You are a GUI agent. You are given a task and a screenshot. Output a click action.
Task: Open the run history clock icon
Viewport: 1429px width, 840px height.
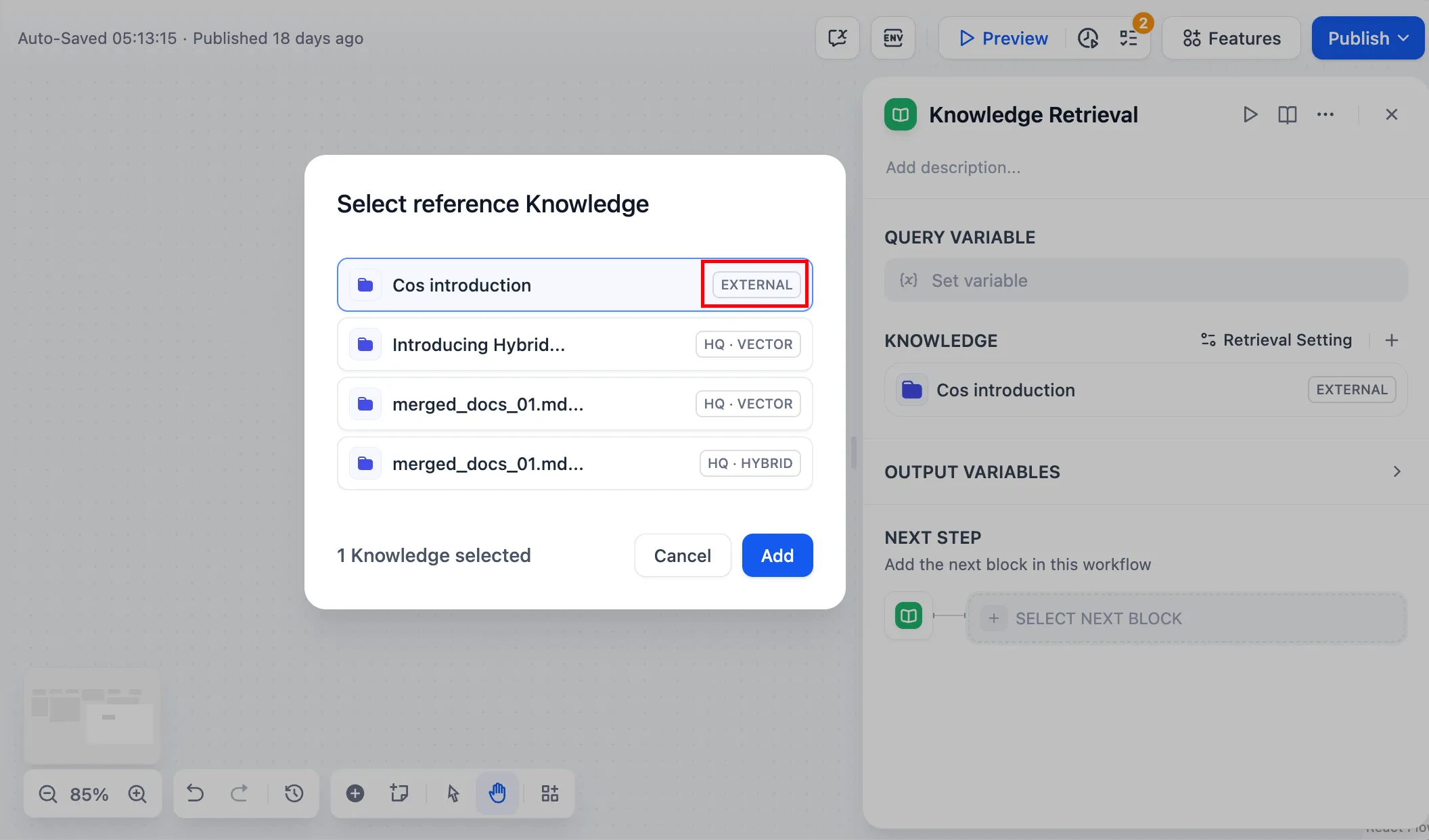coord(1087,39)
